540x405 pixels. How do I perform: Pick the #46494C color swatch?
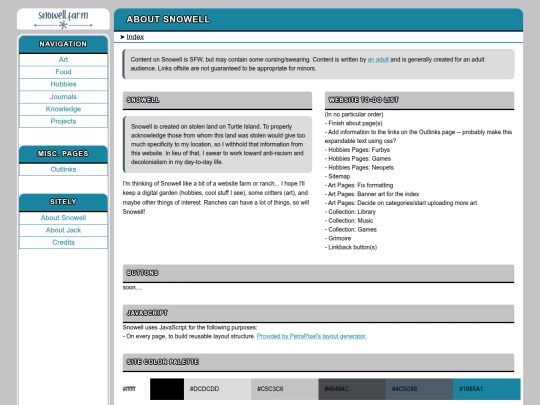(x=352, y=389)
